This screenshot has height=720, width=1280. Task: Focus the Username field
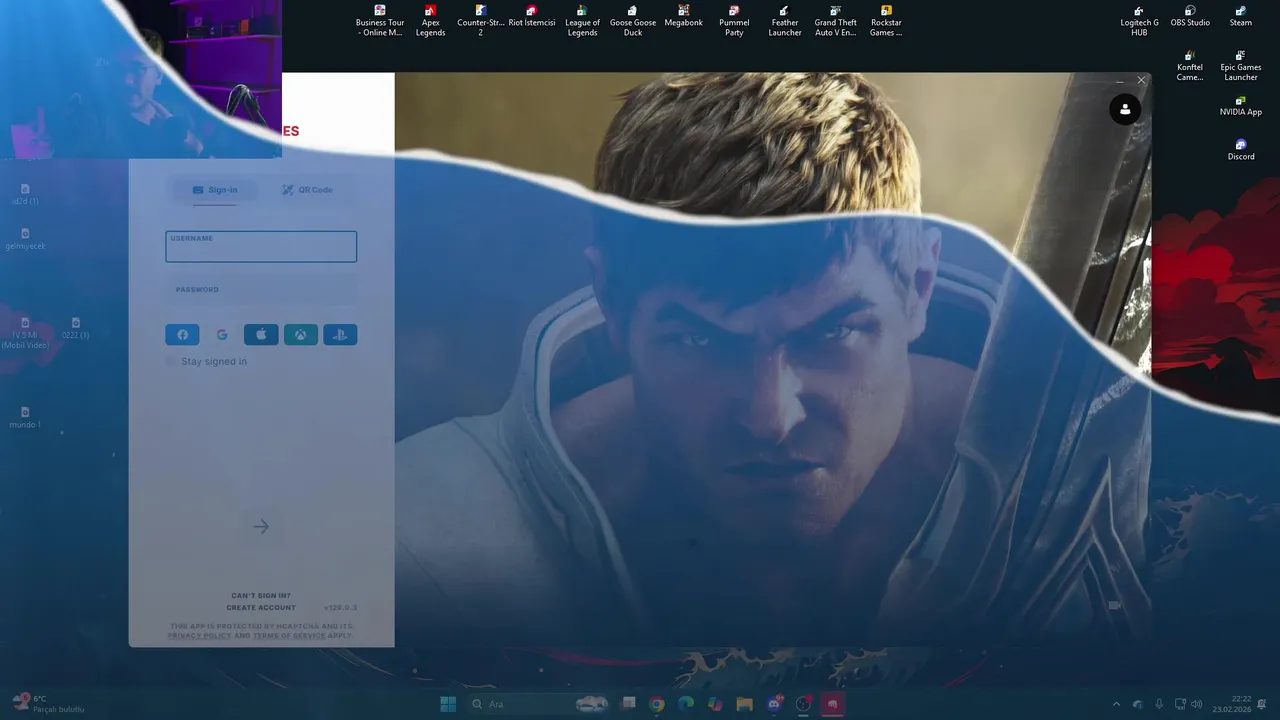pyautogui.click(x=261, y=247)
